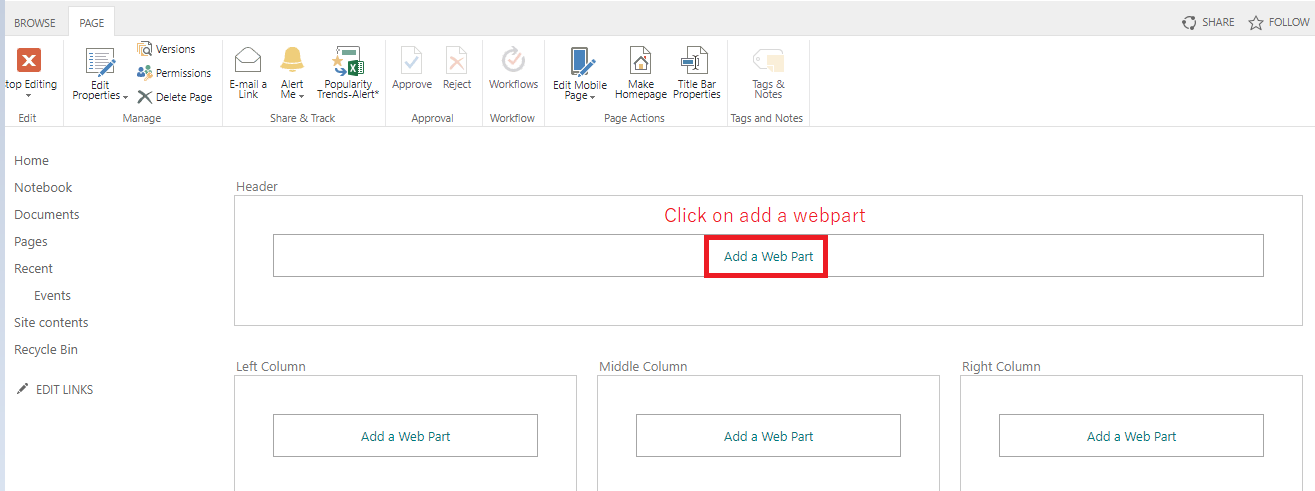Open Title Bar Properties
The image size is (1315, 491).
pos(696,60)
